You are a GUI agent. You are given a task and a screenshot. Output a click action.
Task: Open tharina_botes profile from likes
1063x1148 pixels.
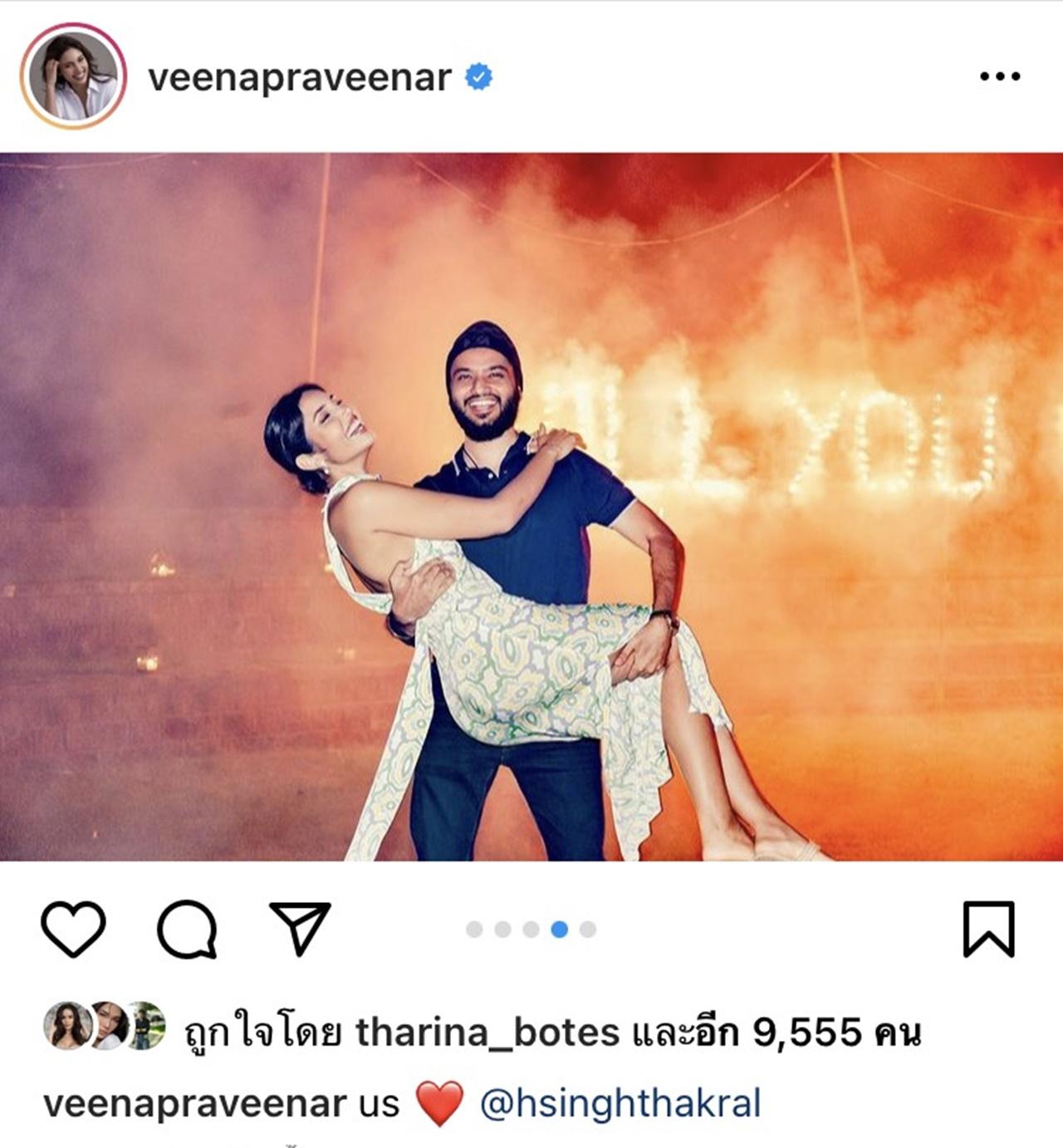(x=487, y=1033)
